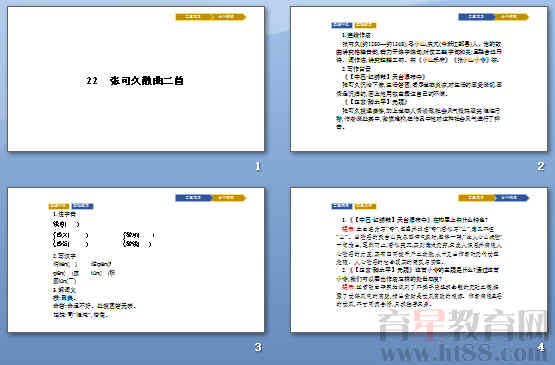Select slide 2 with the author introduction
Screen dimensions: 555x365
point(419,79)
